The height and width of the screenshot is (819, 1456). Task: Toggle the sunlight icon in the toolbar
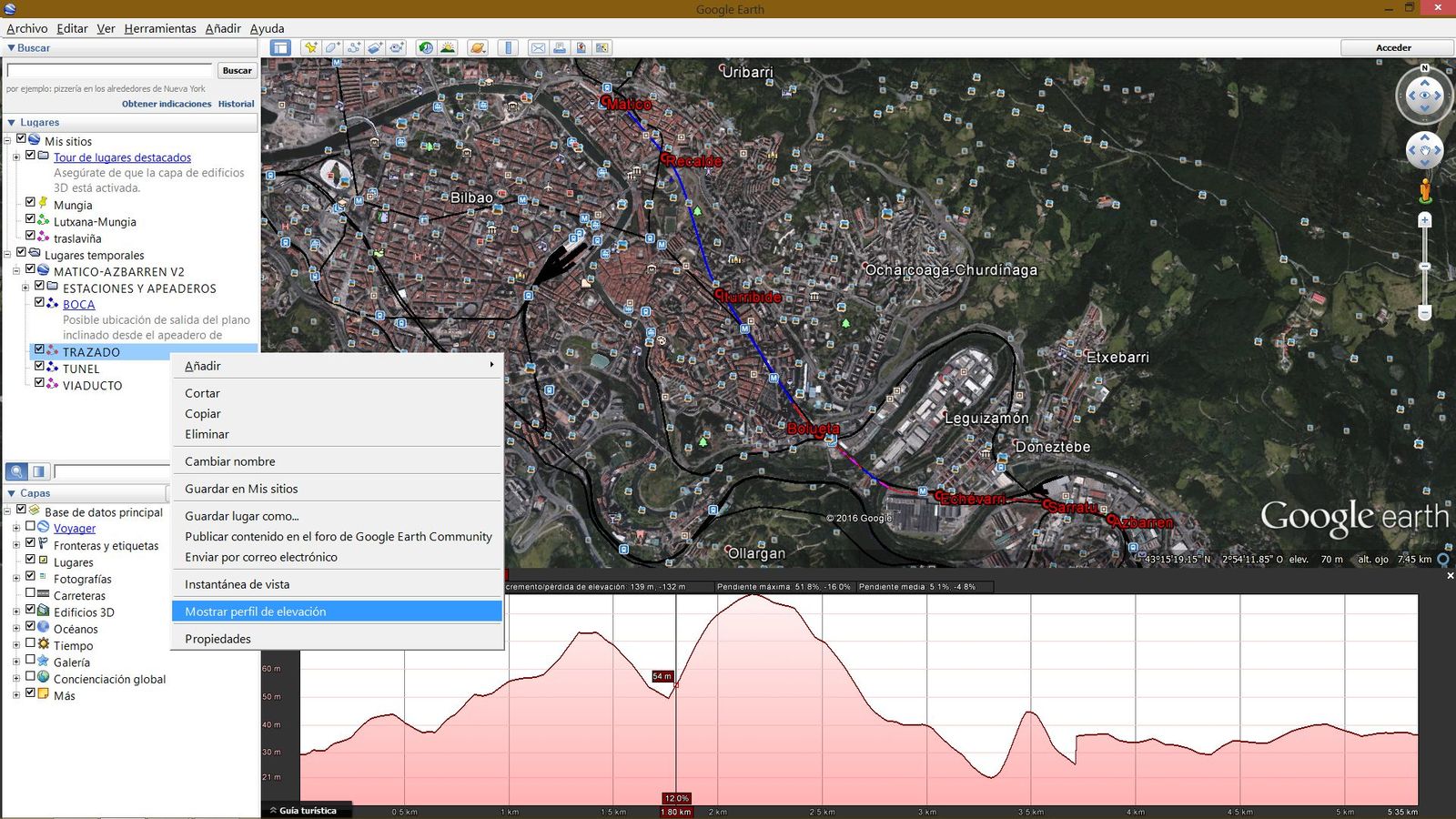click(x=448, y=47)
